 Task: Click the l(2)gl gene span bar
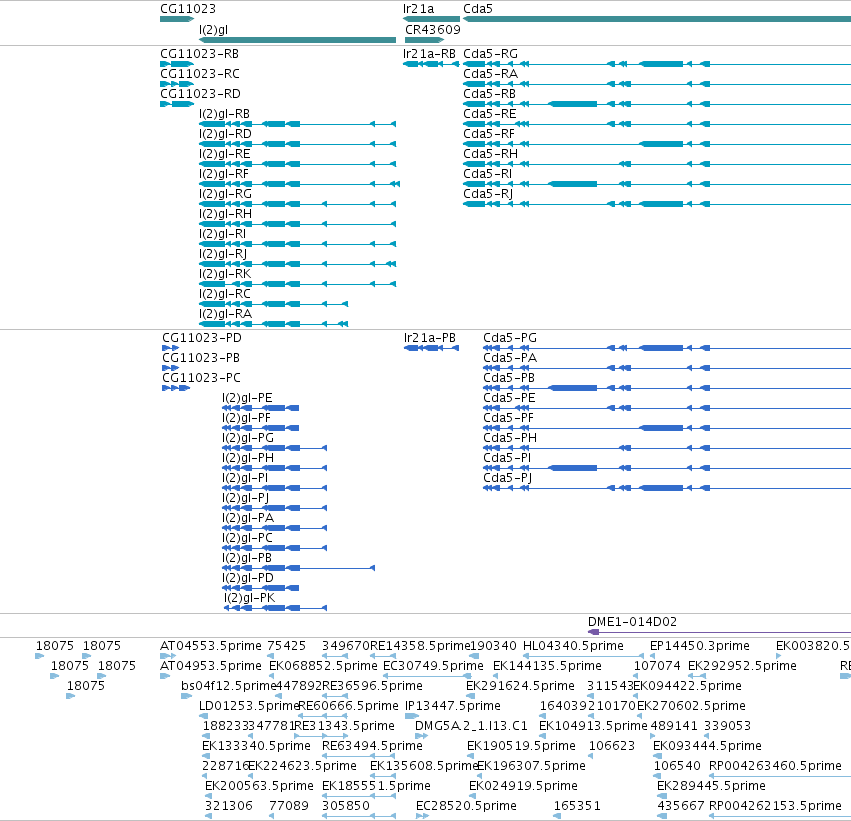tap(297, 40)
